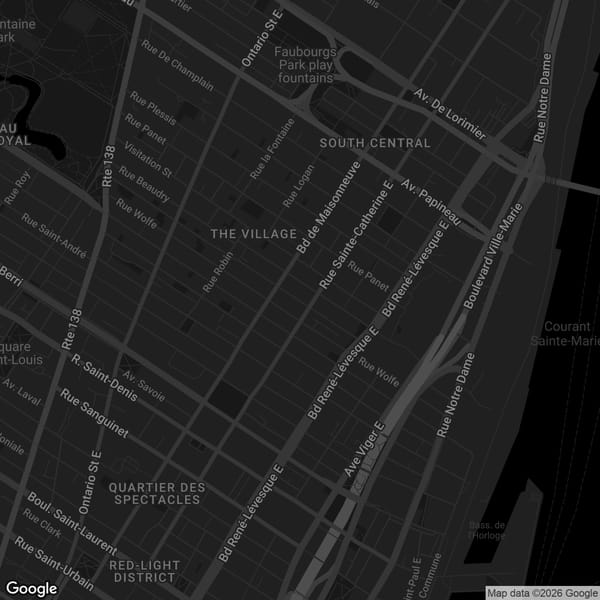600x600 pixels.
Task: Select the QUARTIER DES SPECTACLES label
Action: click(x=157, y=493)
